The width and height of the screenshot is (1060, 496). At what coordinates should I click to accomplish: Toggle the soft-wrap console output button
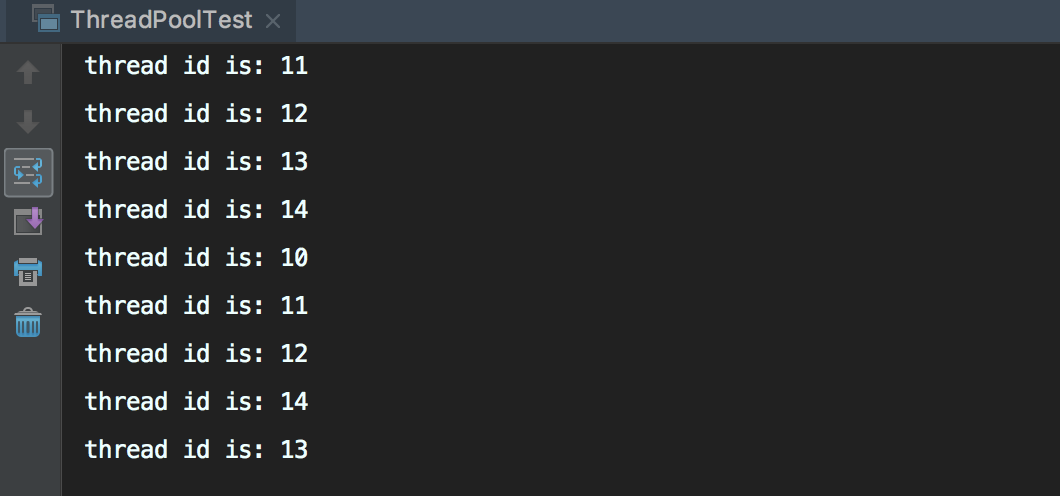coord(28,173)
